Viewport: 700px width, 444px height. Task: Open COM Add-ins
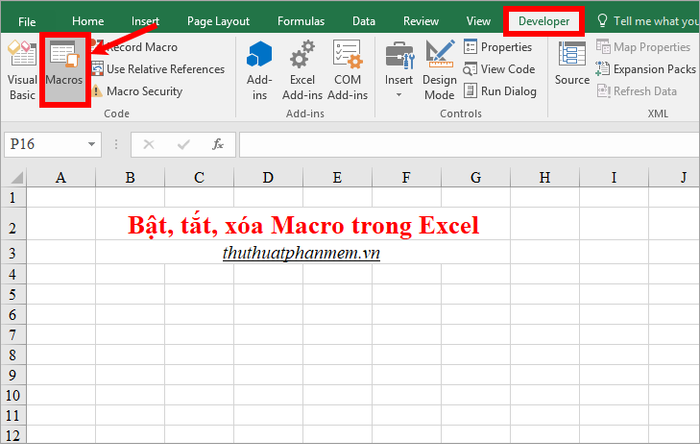(x=347, y=71)
